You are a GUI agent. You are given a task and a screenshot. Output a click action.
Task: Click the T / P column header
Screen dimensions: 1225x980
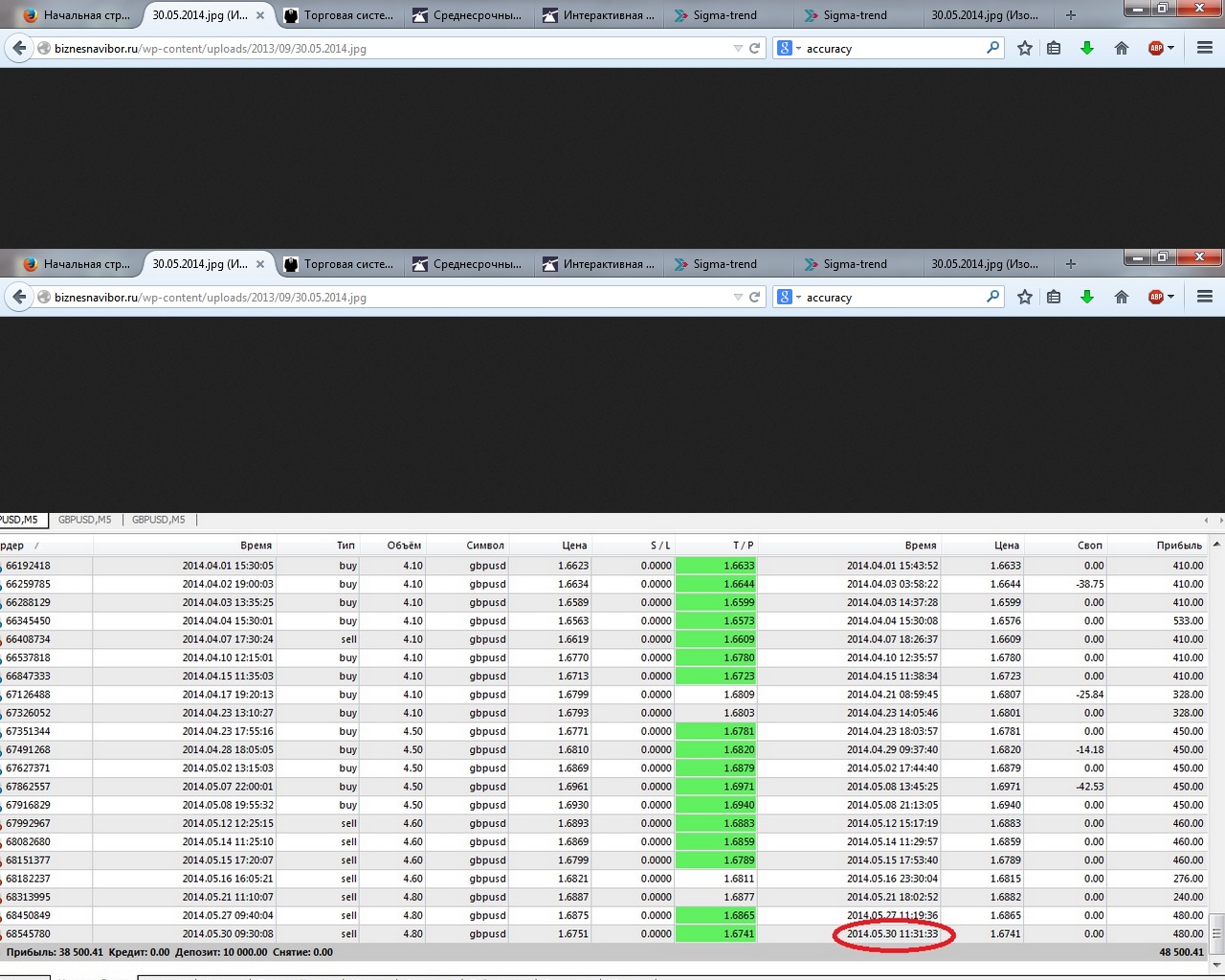pyautogui.click(x=744, y=546)
